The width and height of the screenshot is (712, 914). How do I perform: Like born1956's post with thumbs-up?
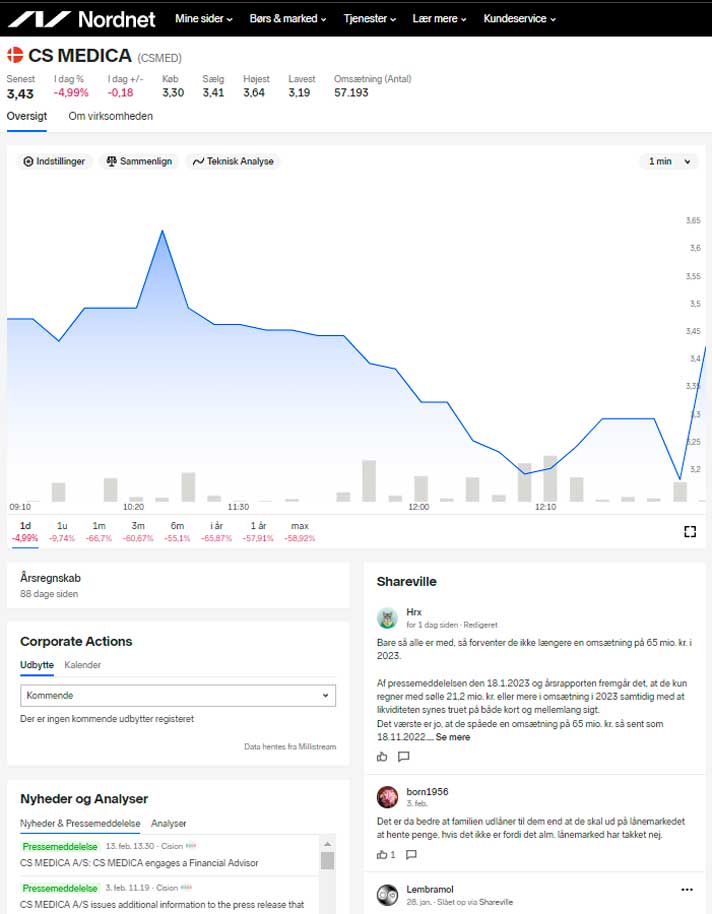[382, 855]
